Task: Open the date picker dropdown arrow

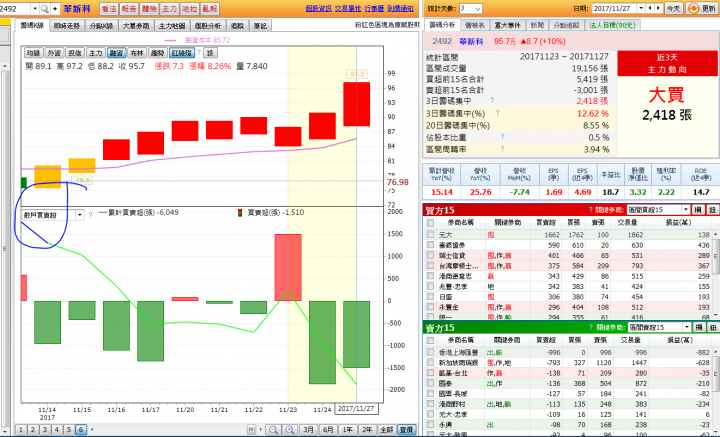Action: coord(640,8)
